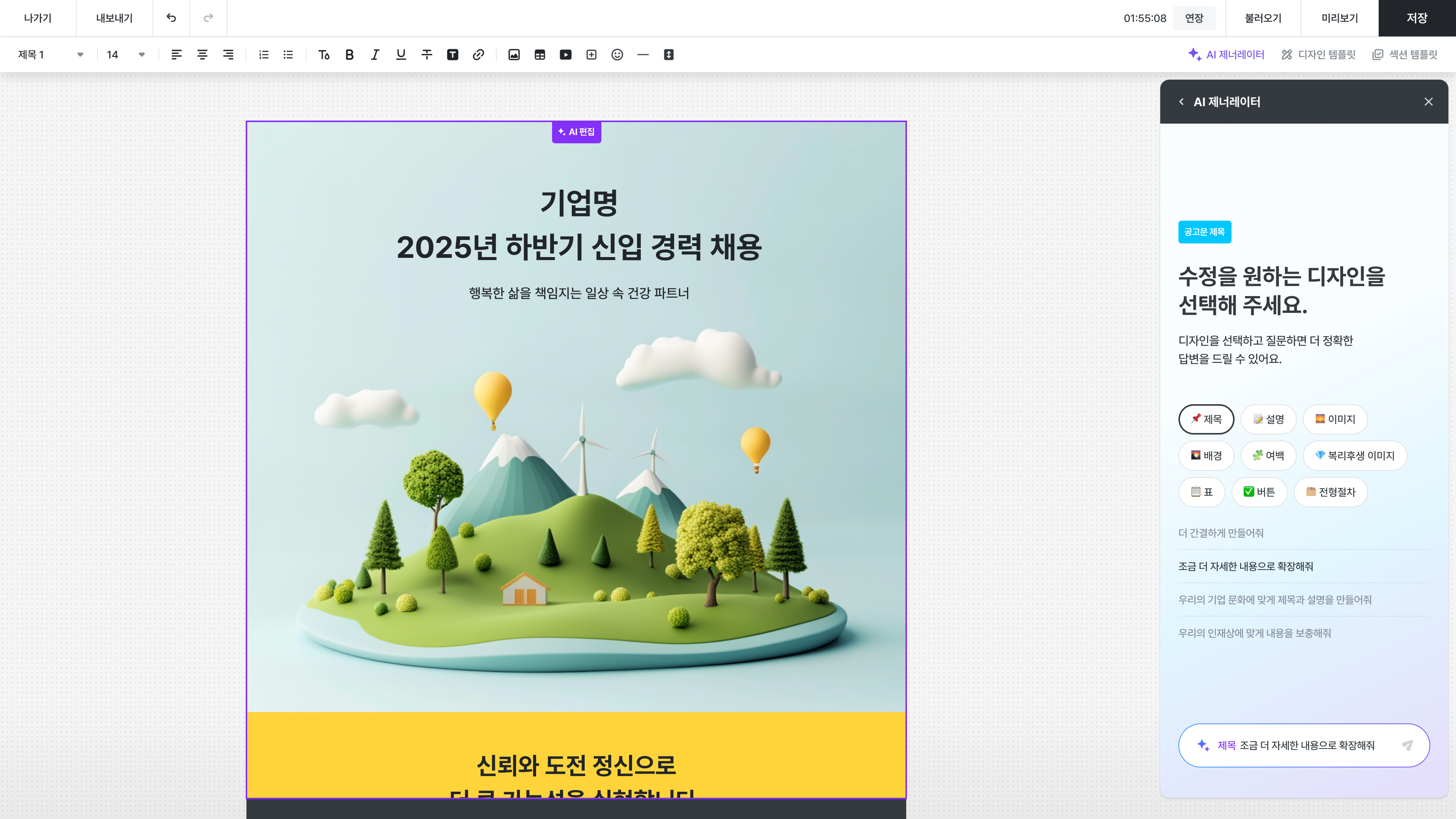Viewport: 1456px width, 819px height.
Task: Toggle italic formatting
Action: pos(375,54)
